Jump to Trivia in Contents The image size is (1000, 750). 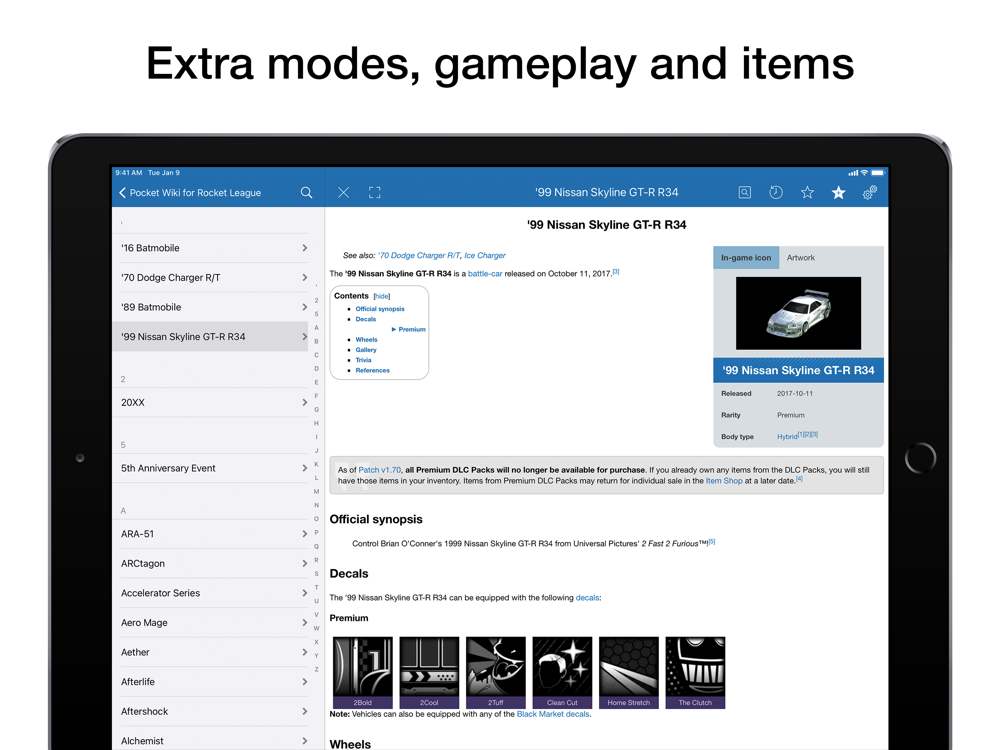pos(364,360)
